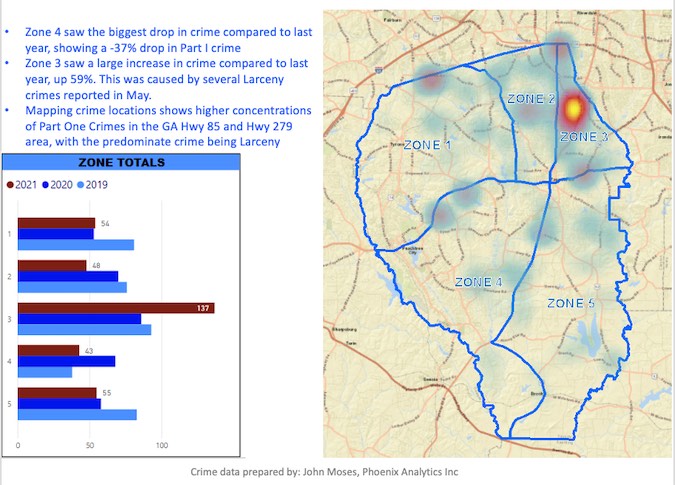675x485 pixels.
Task: Select the ZONE 1 map label
Action: point(427,145)
